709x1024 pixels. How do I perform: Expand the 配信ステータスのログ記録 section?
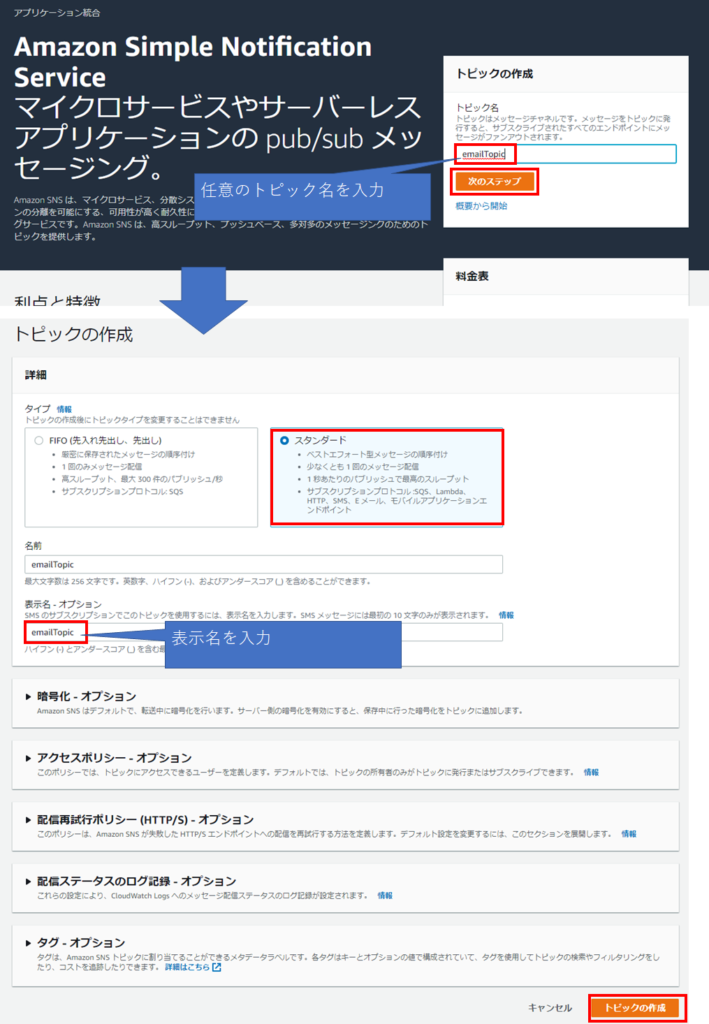click(x=136, y=881)
